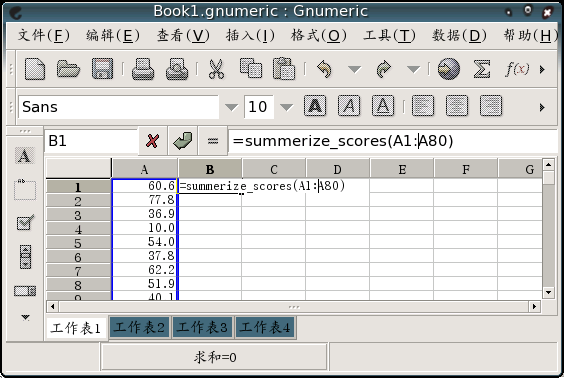Show more format toolbar items
Screen dimensions: 564x378
pos(542,107)
